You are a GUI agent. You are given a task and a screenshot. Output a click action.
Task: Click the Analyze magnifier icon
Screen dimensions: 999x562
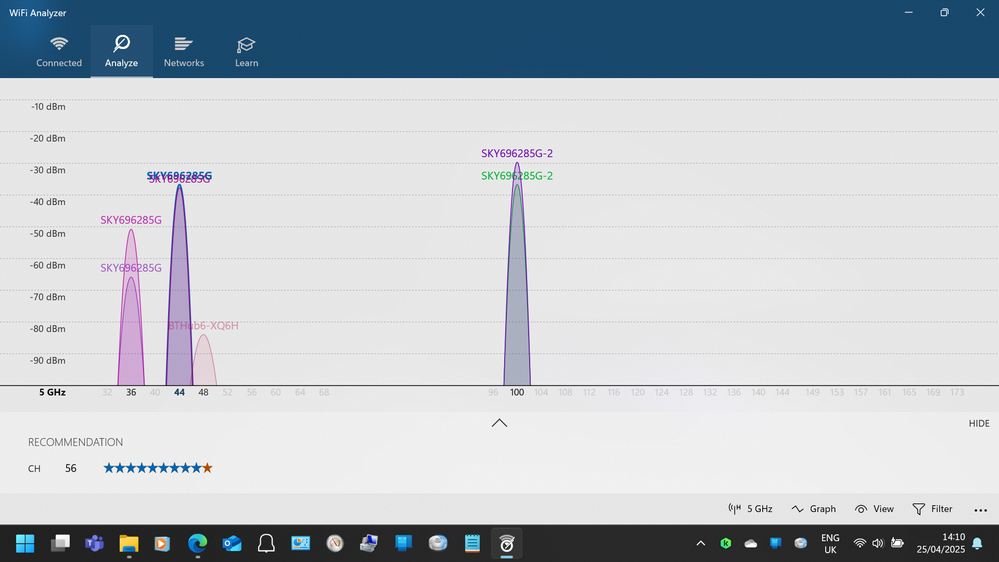click(121, 44)
